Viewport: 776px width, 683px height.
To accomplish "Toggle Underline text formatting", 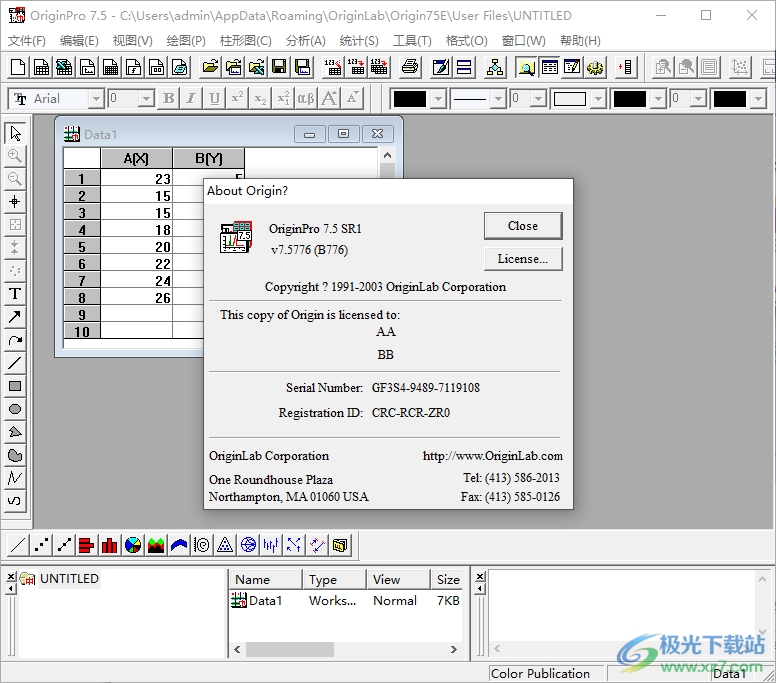I will click(x=214, y=98).
